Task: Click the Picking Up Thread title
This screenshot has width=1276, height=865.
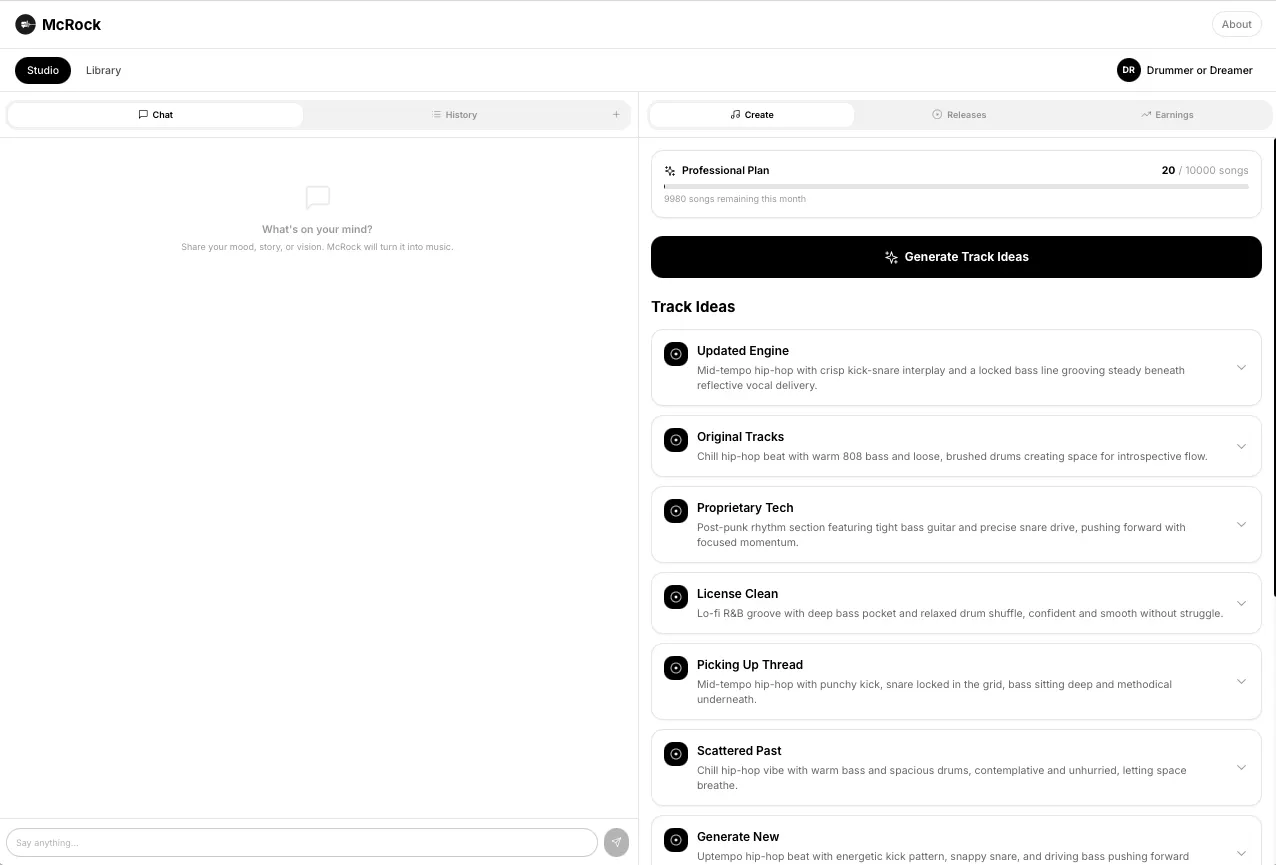Action: [750, 665]
